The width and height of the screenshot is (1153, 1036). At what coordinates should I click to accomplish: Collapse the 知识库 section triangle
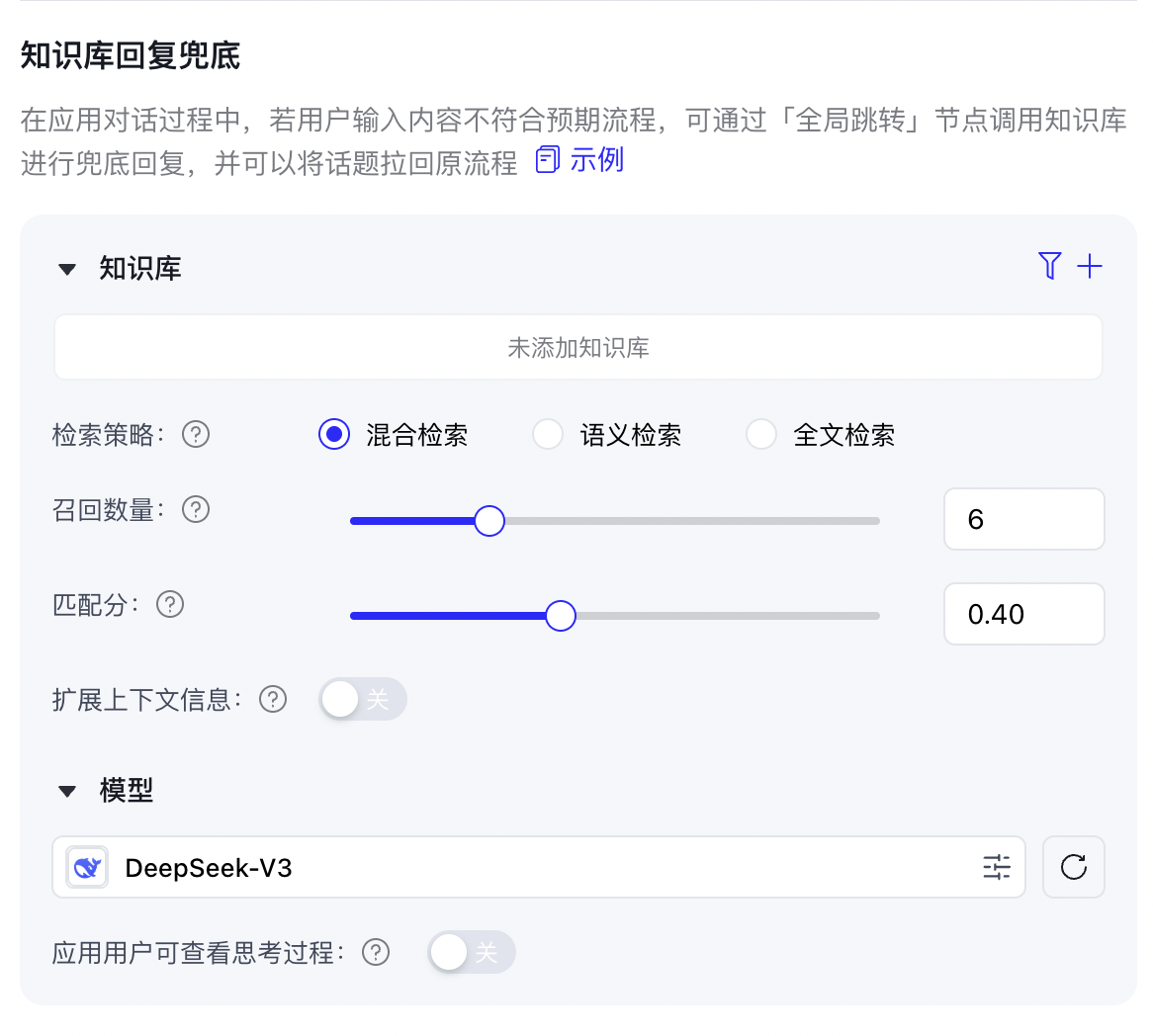(x=67, y=269)
